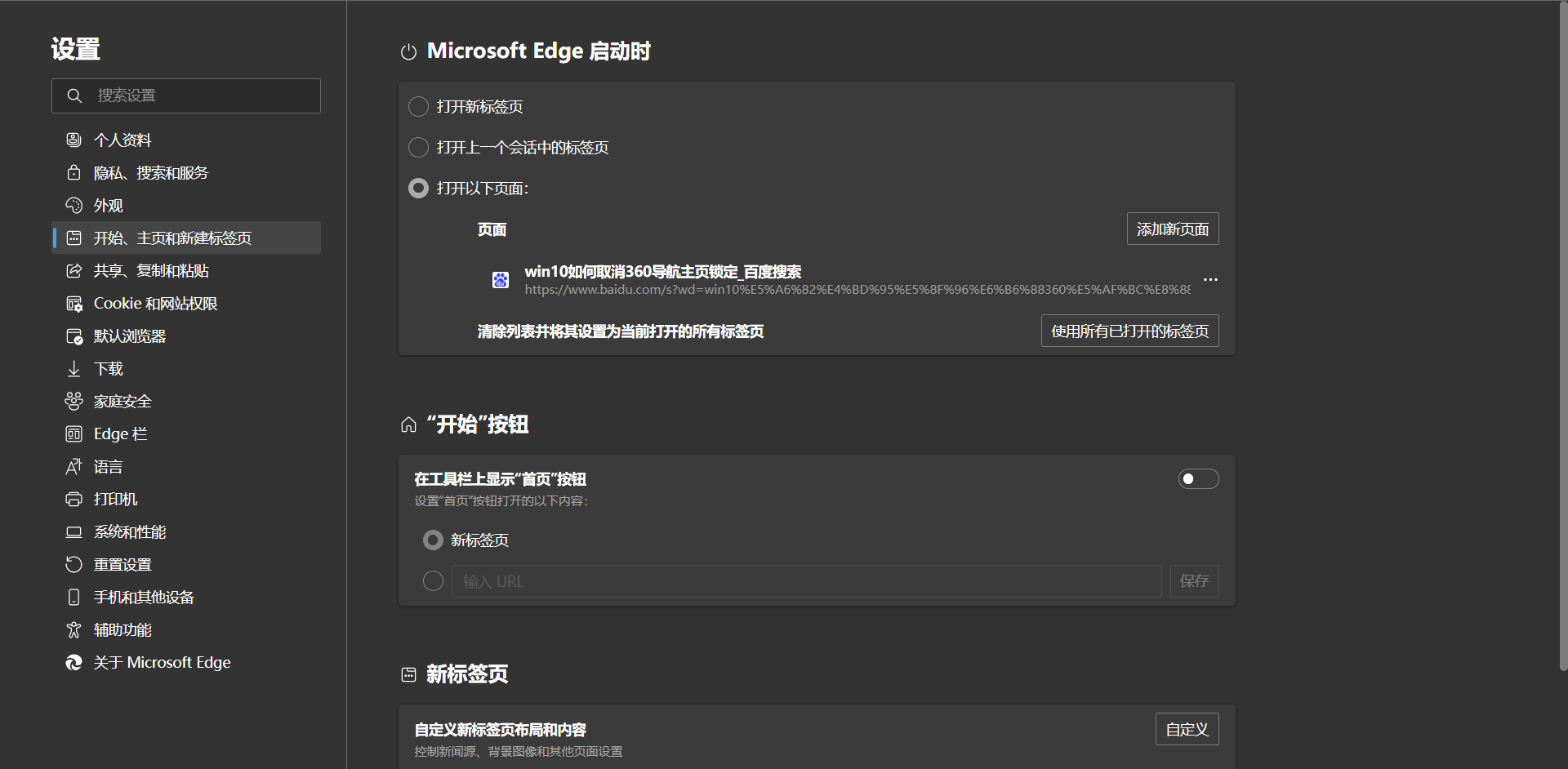
Task: Click the 外观 appearance palette icon
Action: (x=73, y=205)
